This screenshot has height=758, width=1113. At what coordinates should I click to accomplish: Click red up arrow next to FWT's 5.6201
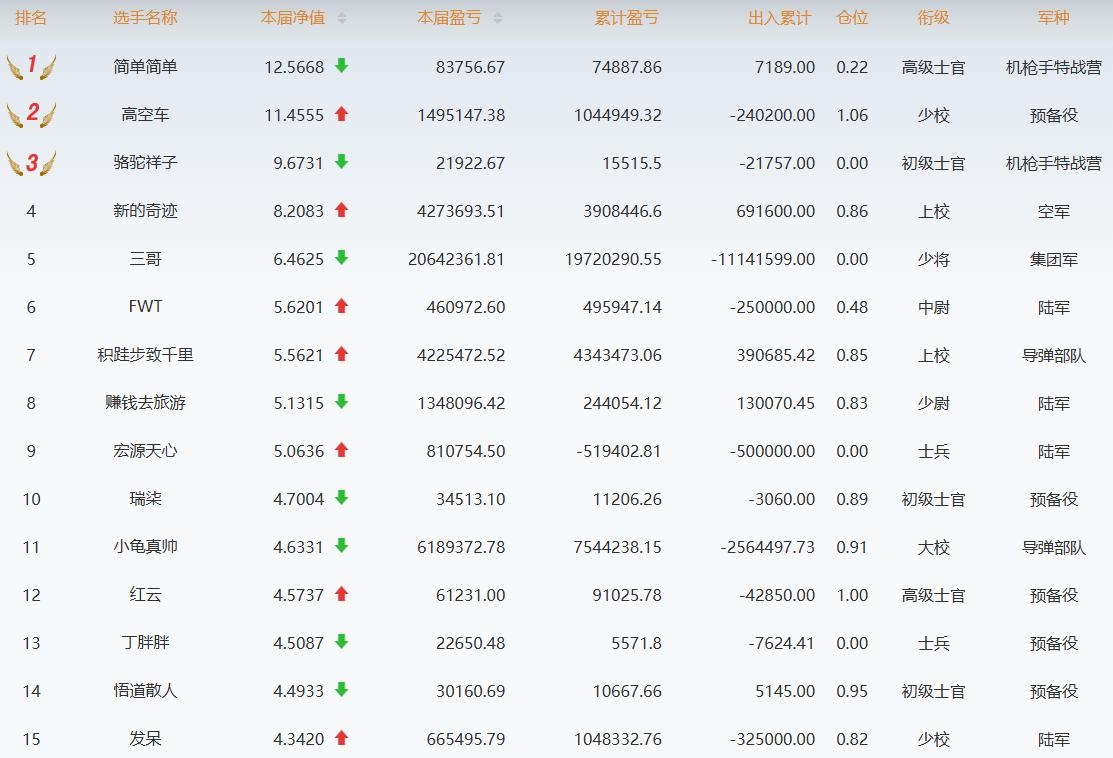pyautogui.click(x=341, y=306)
